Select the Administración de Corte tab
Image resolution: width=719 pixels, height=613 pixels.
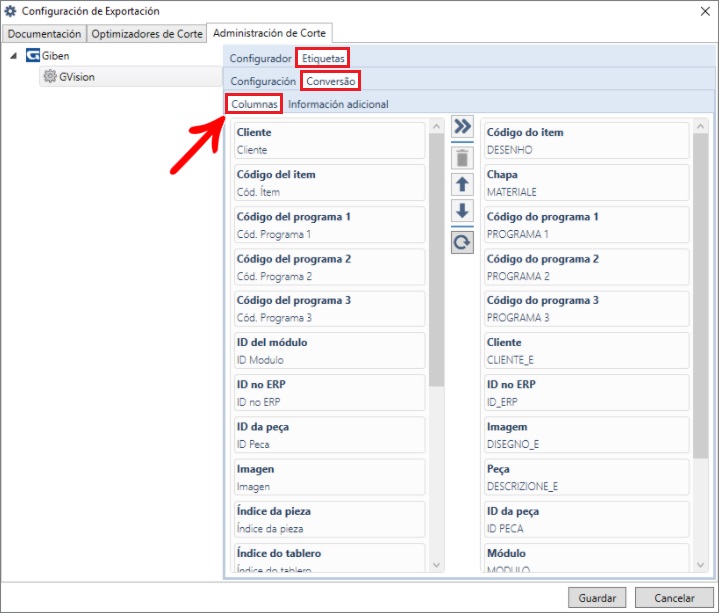coord(269,33)
